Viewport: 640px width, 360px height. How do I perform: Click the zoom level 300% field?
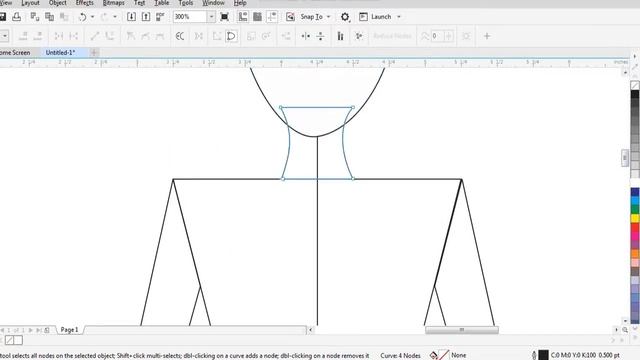(x=190, y=17)
